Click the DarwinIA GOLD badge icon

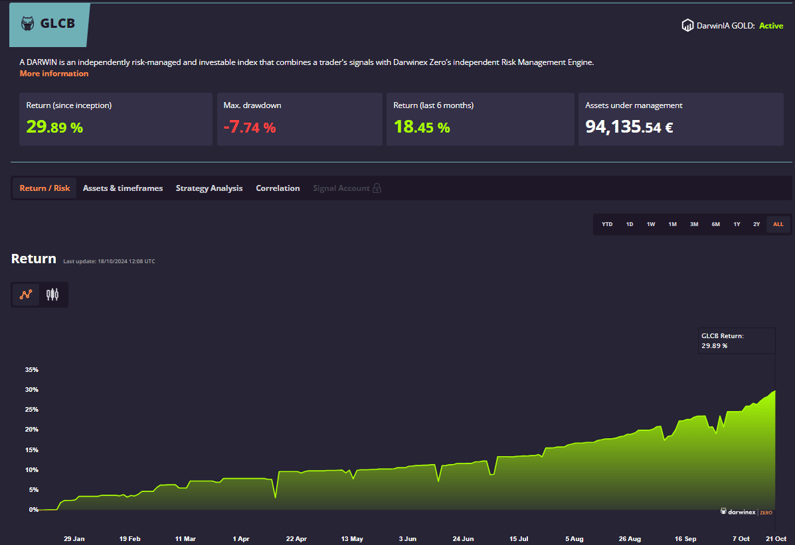tap(688, 26)
